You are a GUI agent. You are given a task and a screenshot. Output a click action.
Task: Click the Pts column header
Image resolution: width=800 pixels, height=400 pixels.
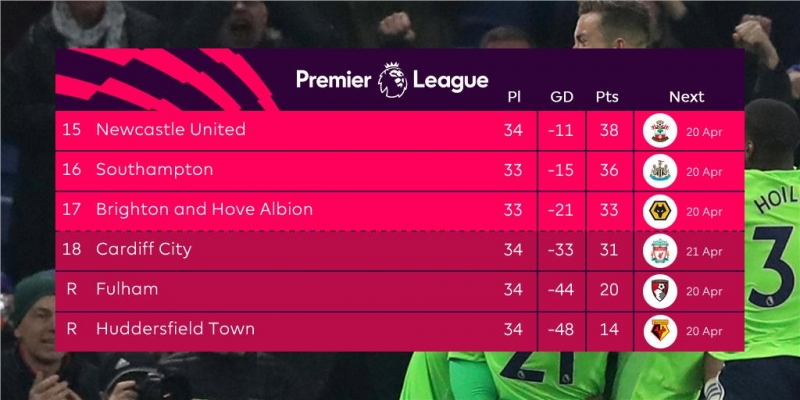click(x=606, y=97)
